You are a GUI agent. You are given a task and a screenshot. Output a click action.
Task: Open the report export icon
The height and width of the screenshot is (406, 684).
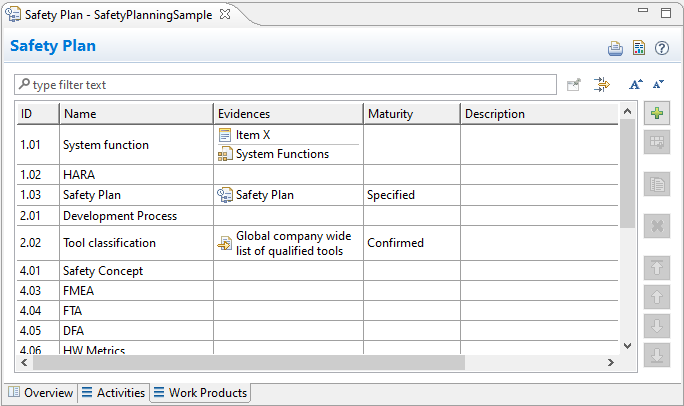(639, 48)
